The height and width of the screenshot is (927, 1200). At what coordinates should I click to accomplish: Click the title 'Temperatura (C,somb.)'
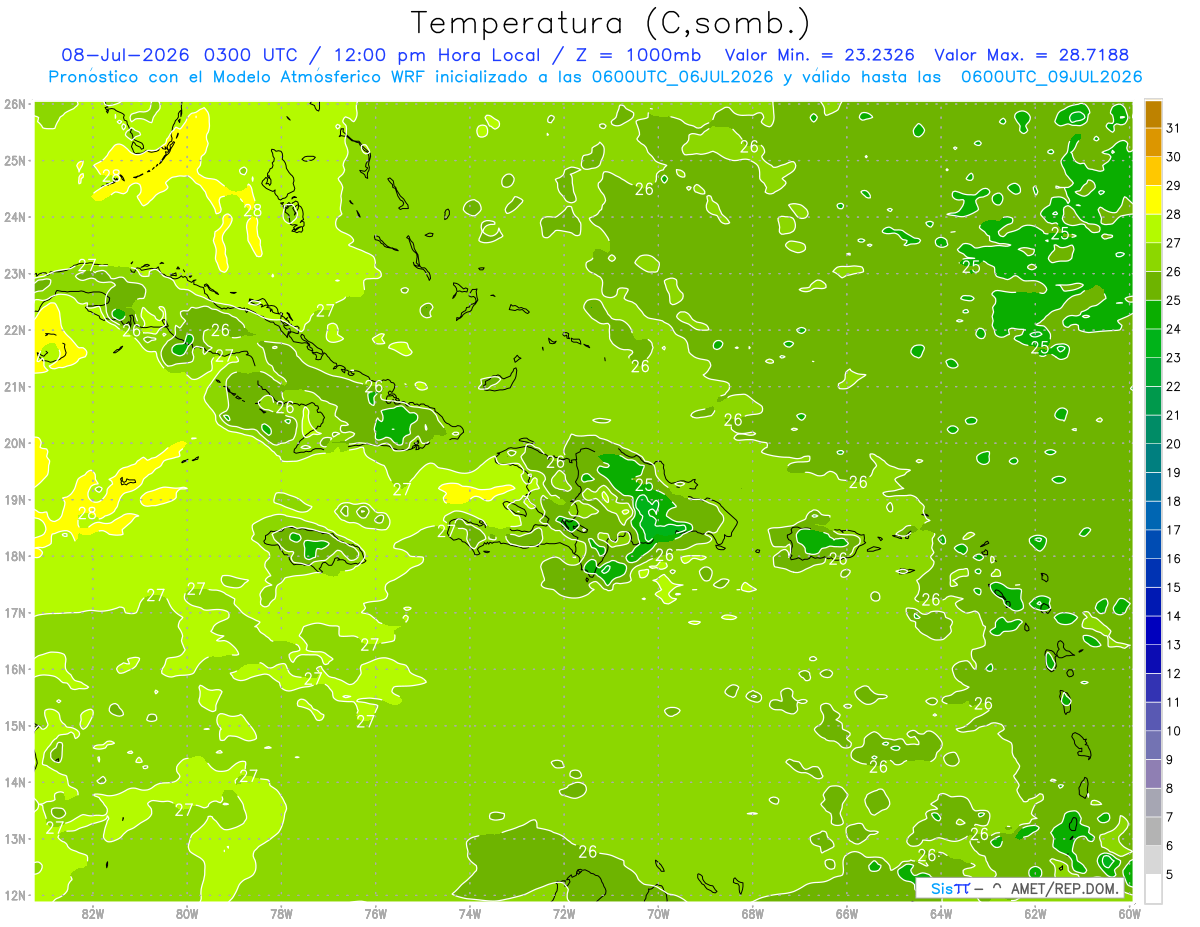coord(611,23)
